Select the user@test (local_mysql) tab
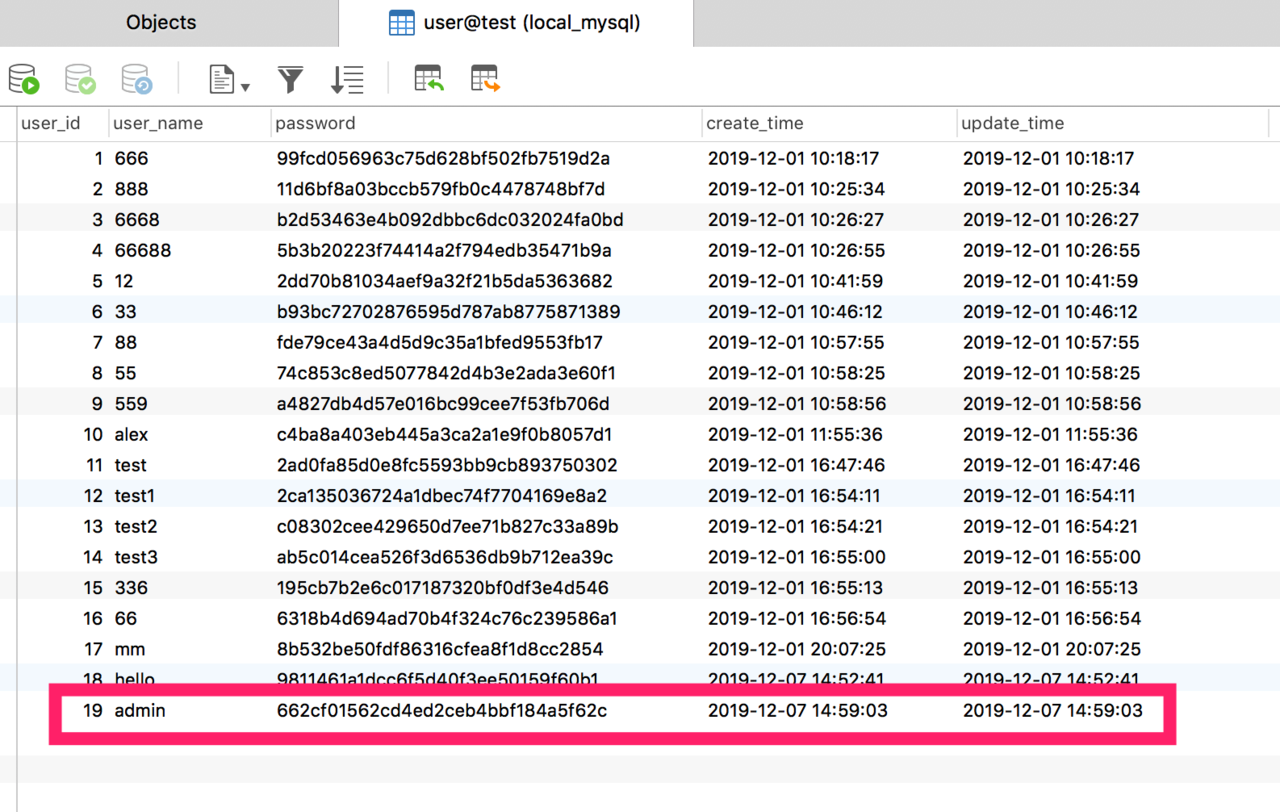 515,22
